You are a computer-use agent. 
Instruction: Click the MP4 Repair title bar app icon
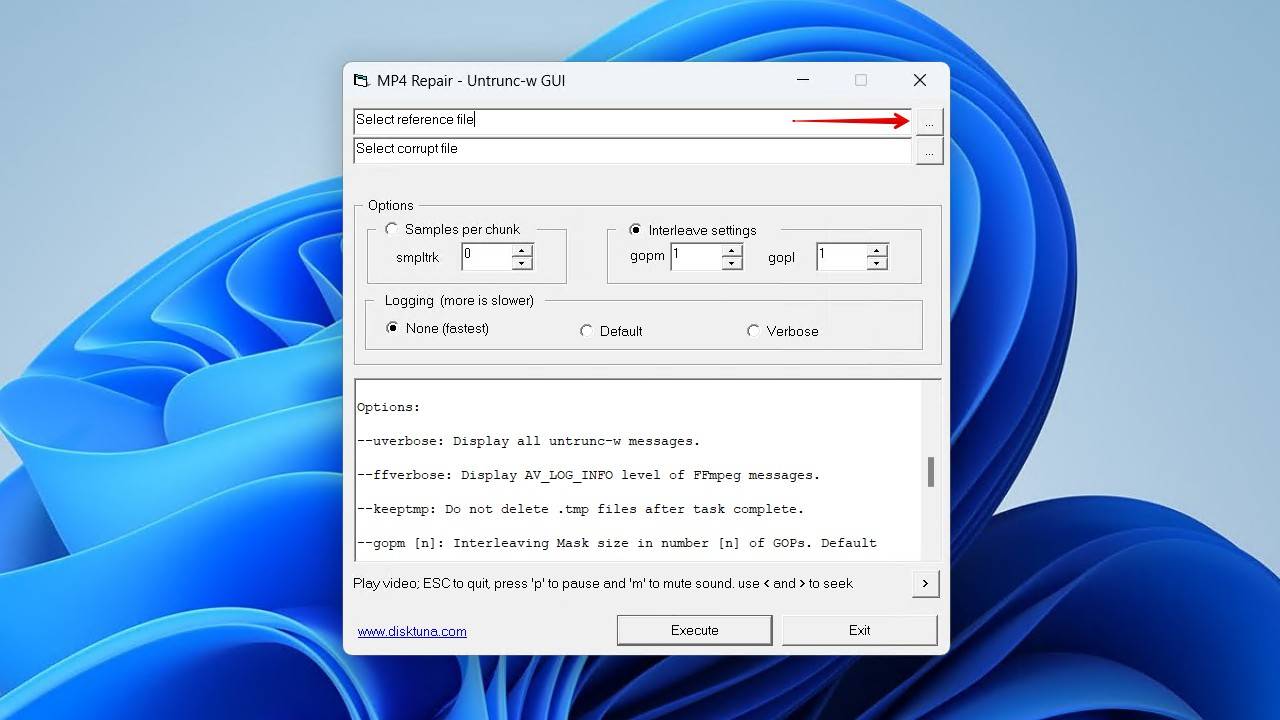coord(361,80)
